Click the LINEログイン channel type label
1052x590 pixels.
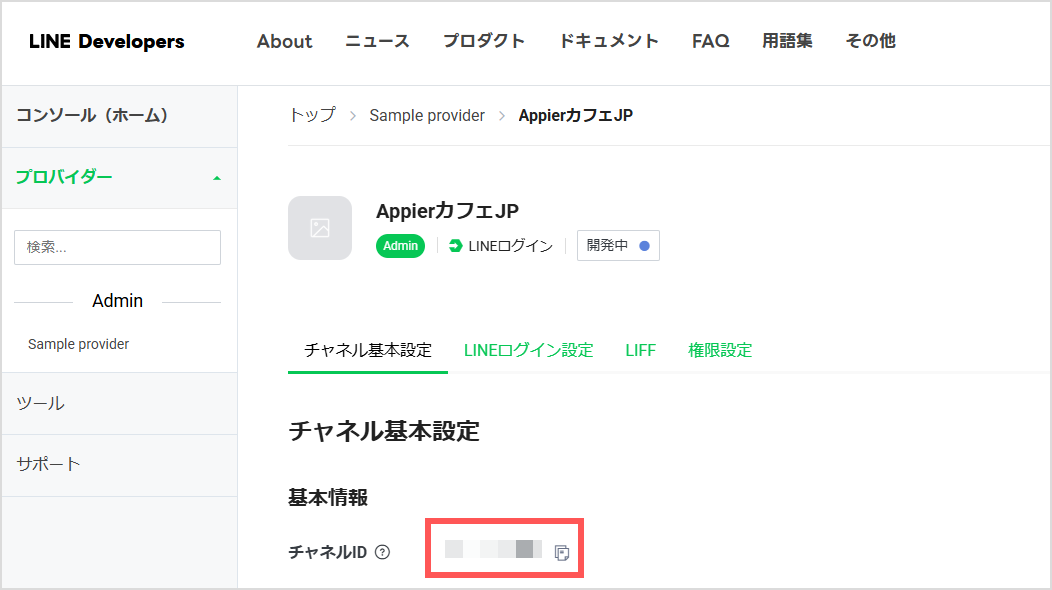tap(511, 246)
